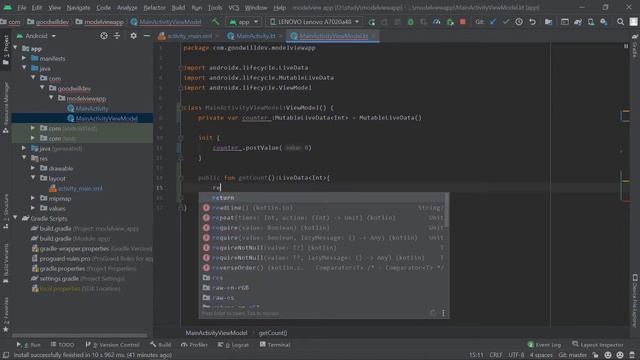The height and width of the screenshot is (360, 640).
Task: Expand the drawable folder
Action: pos(33,168)
